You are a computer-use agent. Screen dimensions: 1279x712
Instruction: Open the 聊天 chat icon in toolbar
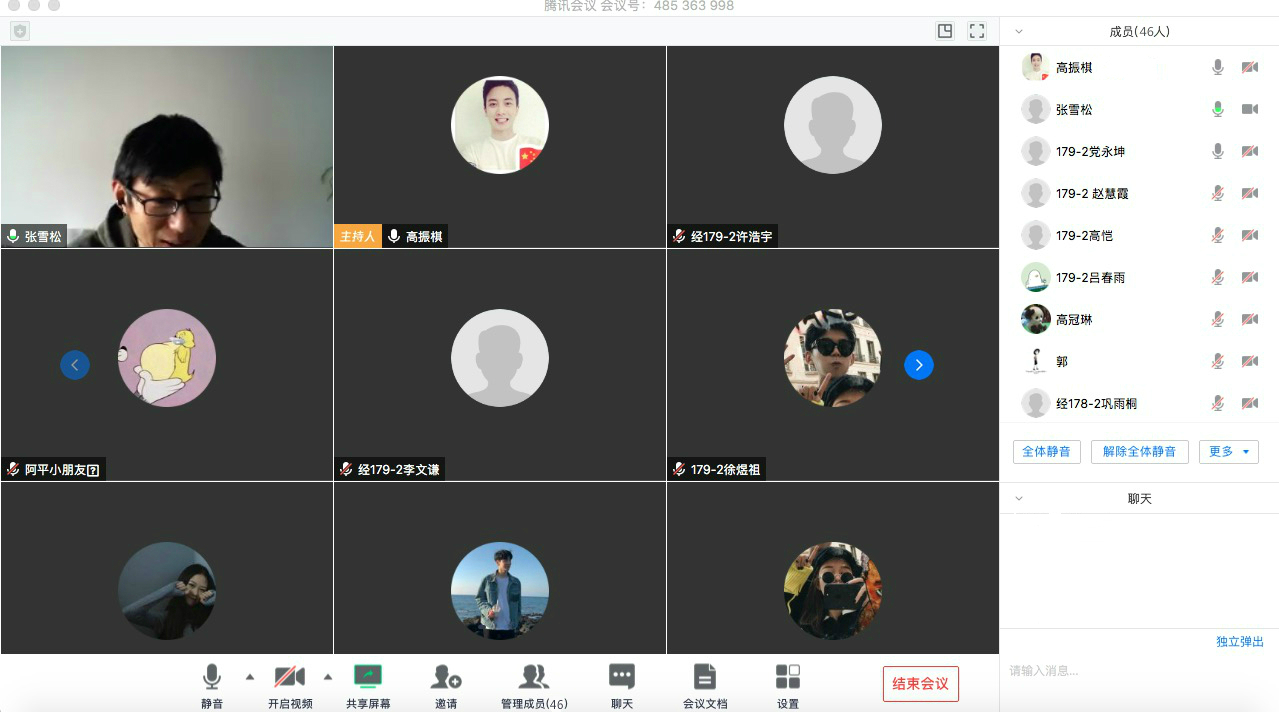point(622,678)
